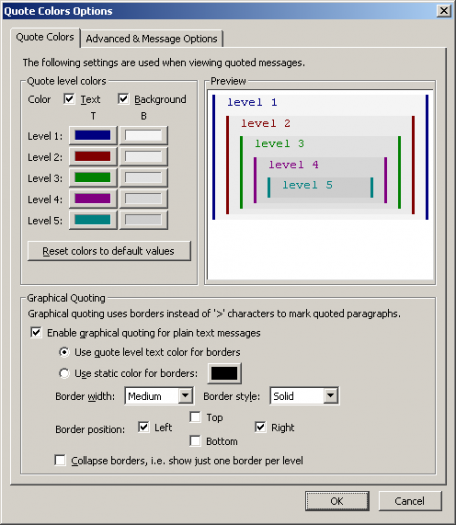Open Level 1 background color swatch
This screenshot has height=525, width=456.
(x=143, y=135)
